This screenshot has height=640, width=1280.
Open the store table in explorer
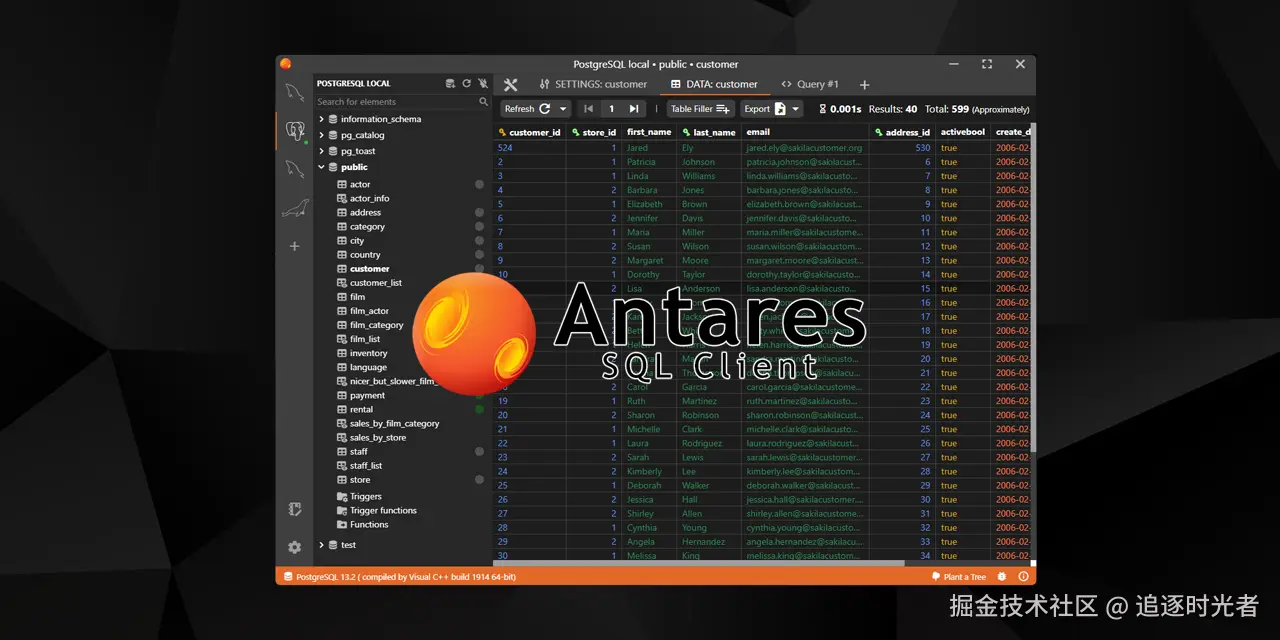coord(360,480)
